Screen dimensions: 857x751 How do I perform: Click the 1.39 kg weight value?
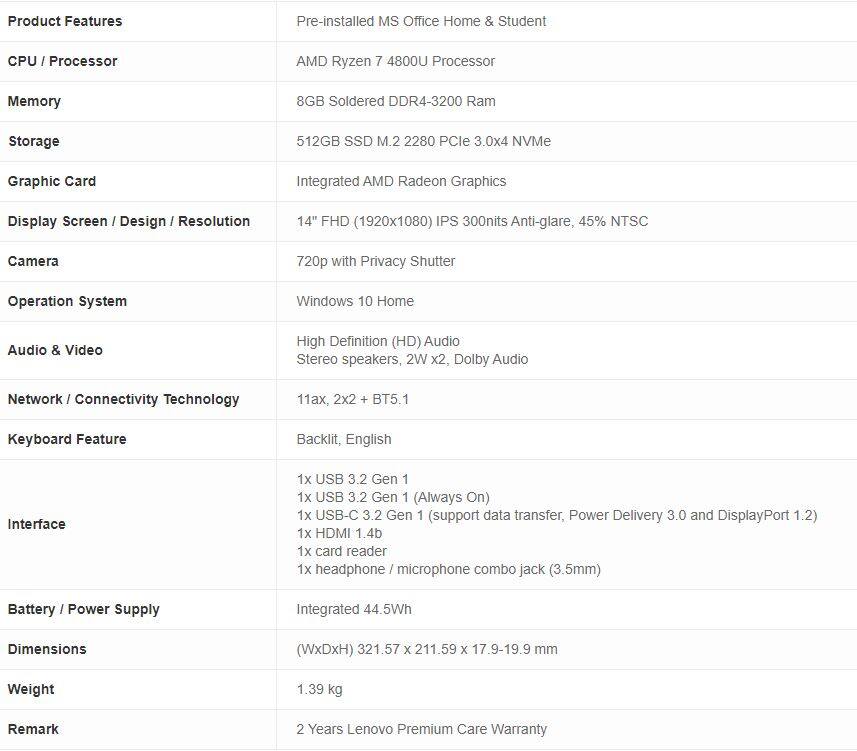pyautogui.click(x=319, y=689)
